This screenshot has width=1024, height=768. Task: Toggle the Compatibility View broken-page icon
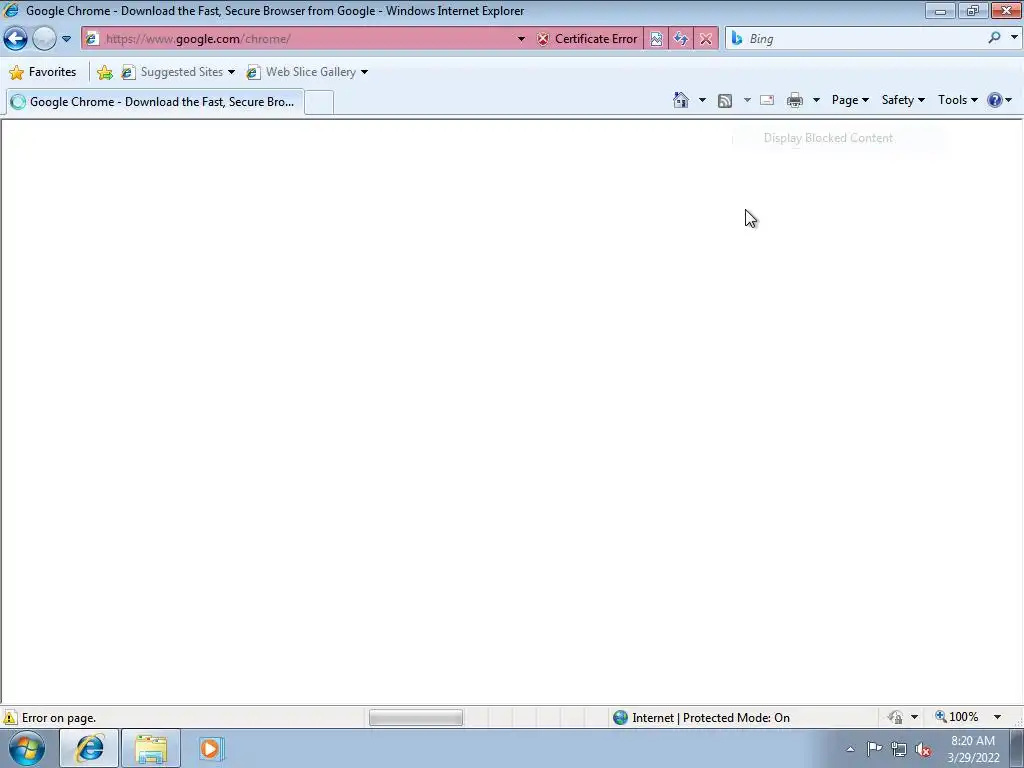[656, 39]
